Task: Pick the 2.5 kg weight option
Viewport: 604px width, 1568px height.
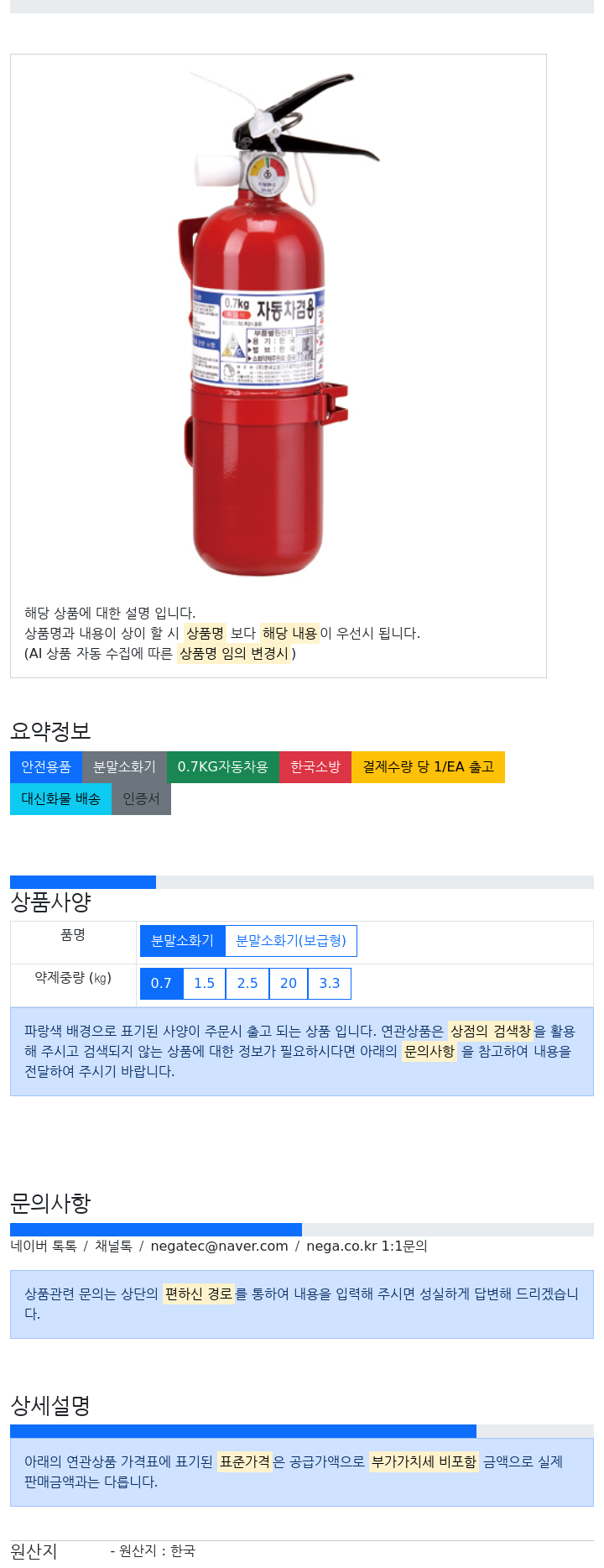Action: tap(247, 984)
